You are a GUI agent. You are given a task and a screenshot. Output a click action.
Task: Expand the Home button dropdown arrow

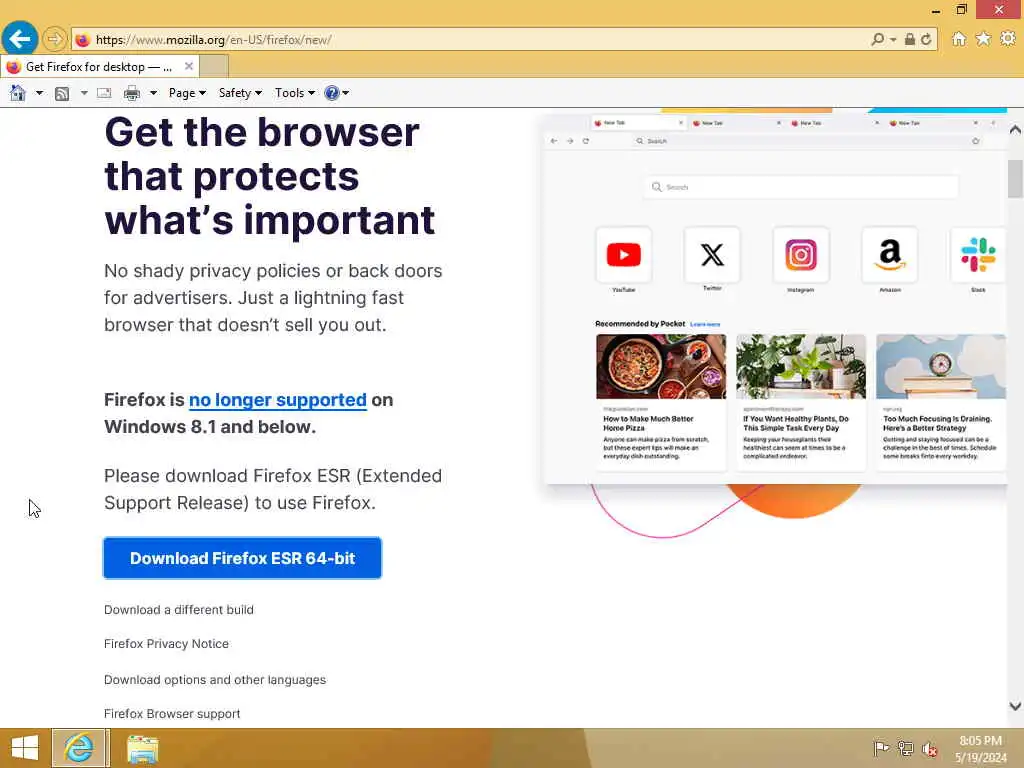(x=39, y=93)
